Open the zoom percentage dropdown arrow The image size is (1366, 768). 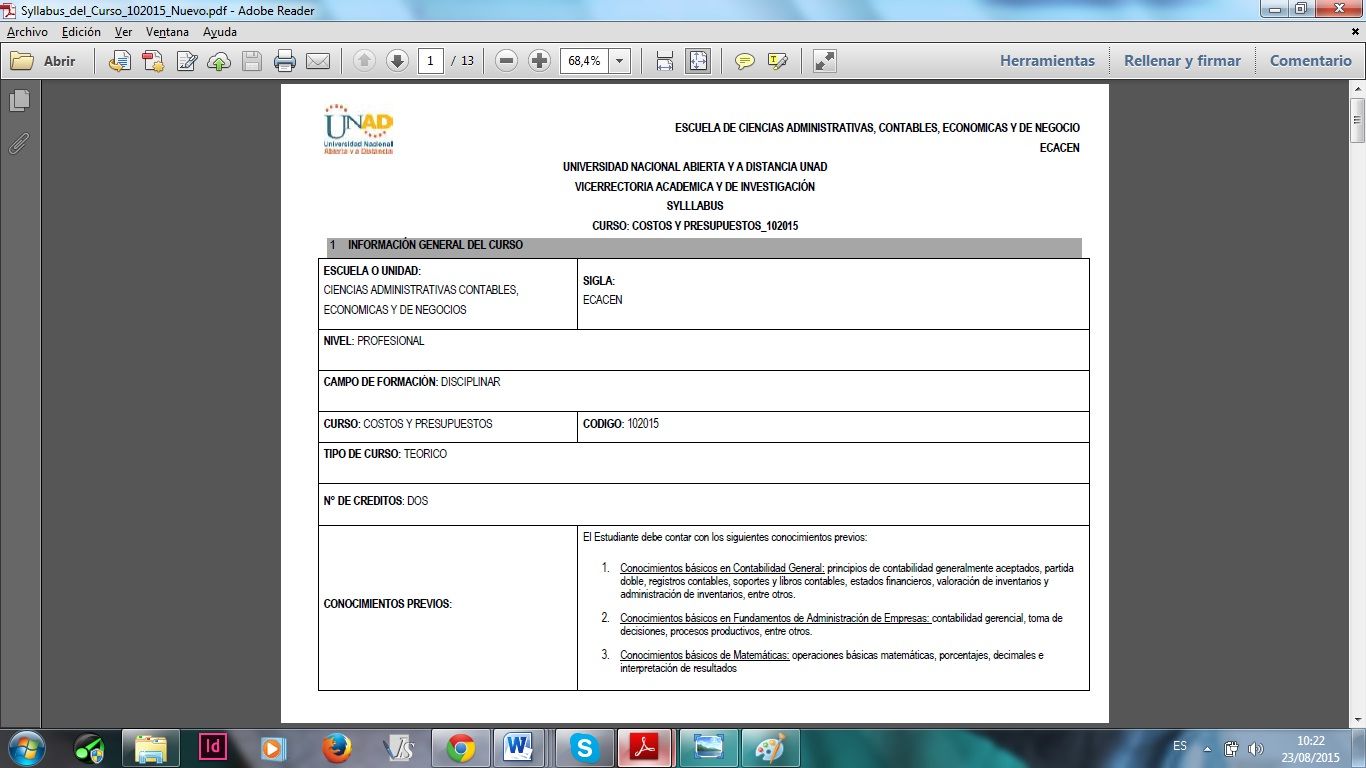click(620, 61)
